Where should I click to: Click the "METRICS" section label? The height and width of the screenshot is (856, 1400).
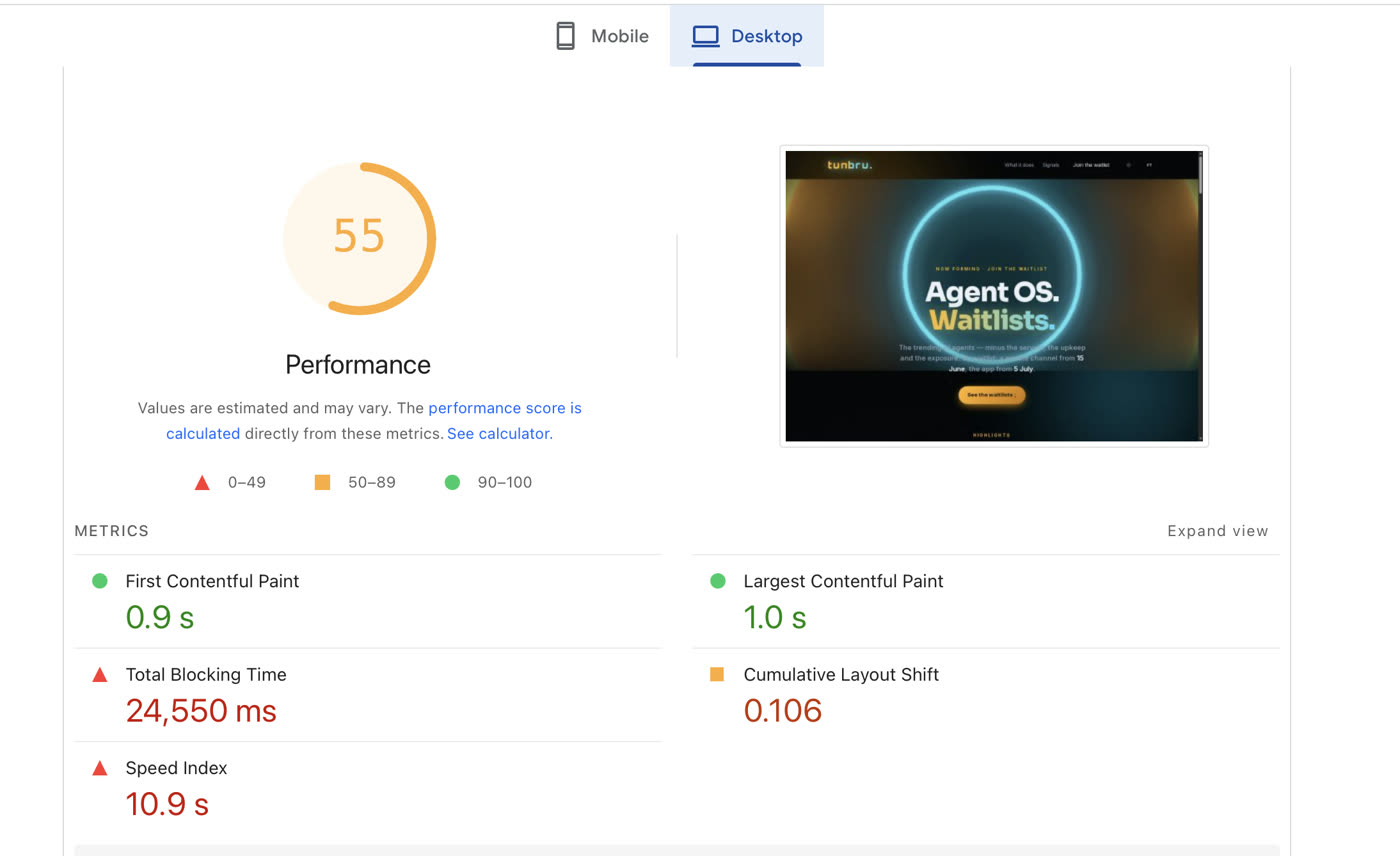(112, 531)
